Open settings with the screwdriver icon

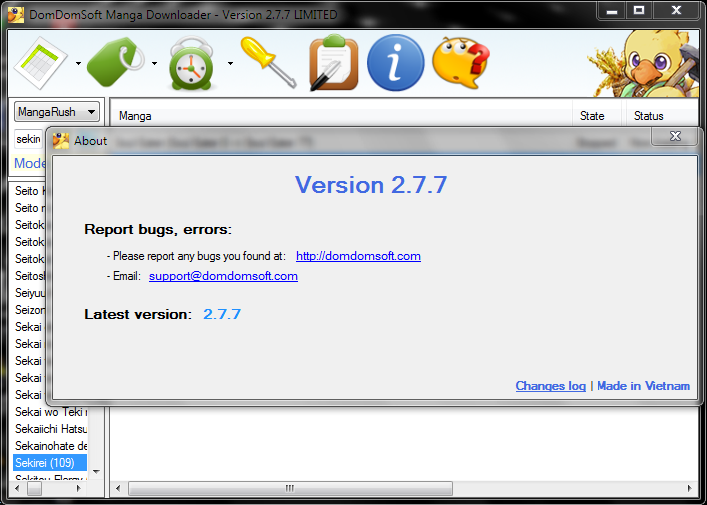[x=269, y=62]
